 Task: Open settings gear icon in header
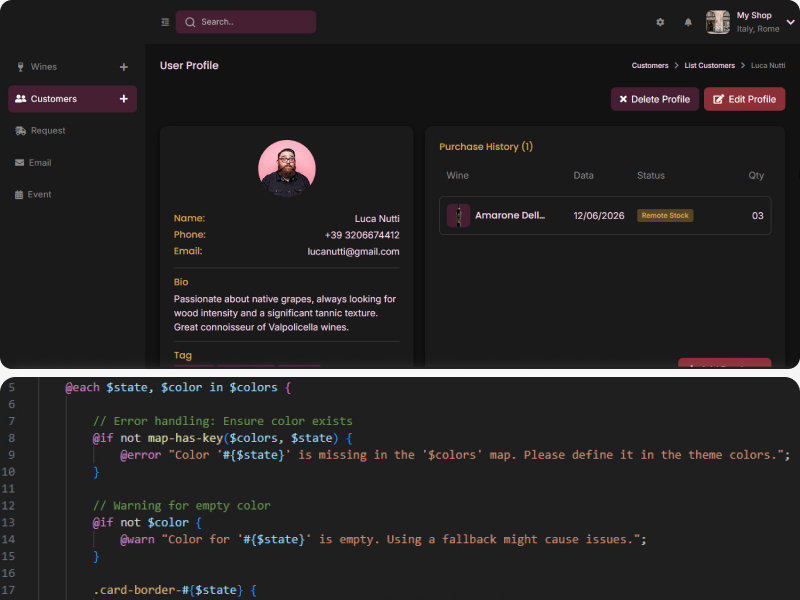pyautogui.click(x=660, y=22)
